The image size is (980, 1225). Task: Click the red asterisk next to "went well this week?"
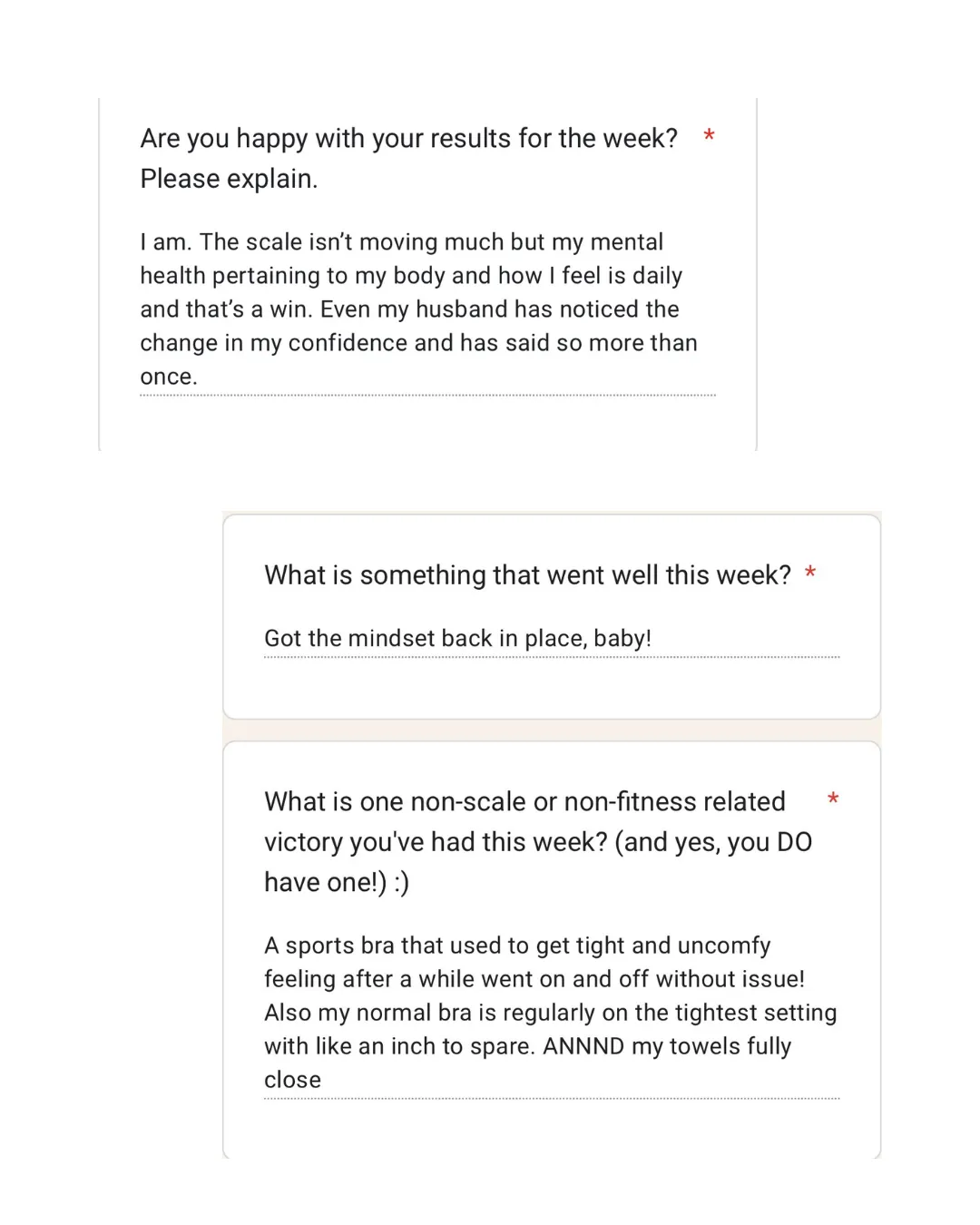810,573
